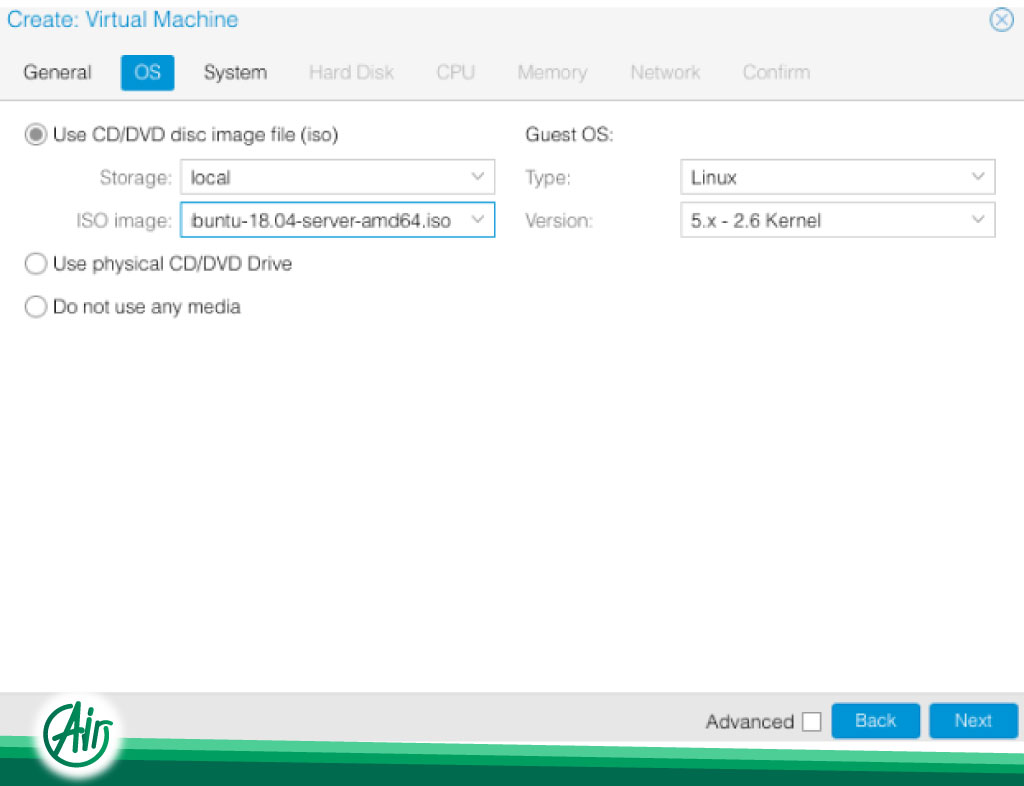The image size is (1024, 786).
Task: Open the ISO image dropdown arrow
Action: point(478,220)
